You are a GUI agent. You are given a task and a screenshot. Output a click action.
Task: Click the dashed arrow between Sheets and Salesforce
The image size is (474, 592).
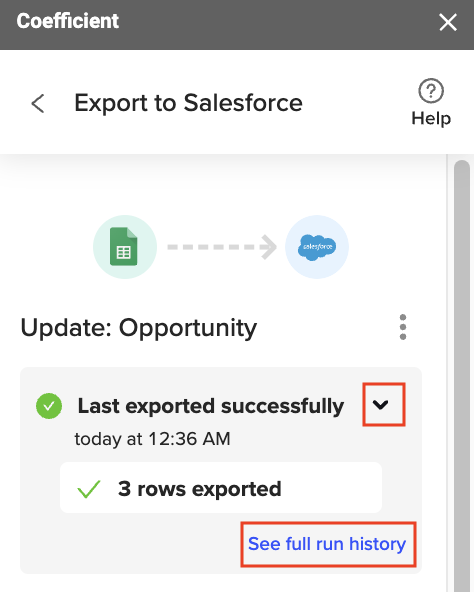pos(222,247)
